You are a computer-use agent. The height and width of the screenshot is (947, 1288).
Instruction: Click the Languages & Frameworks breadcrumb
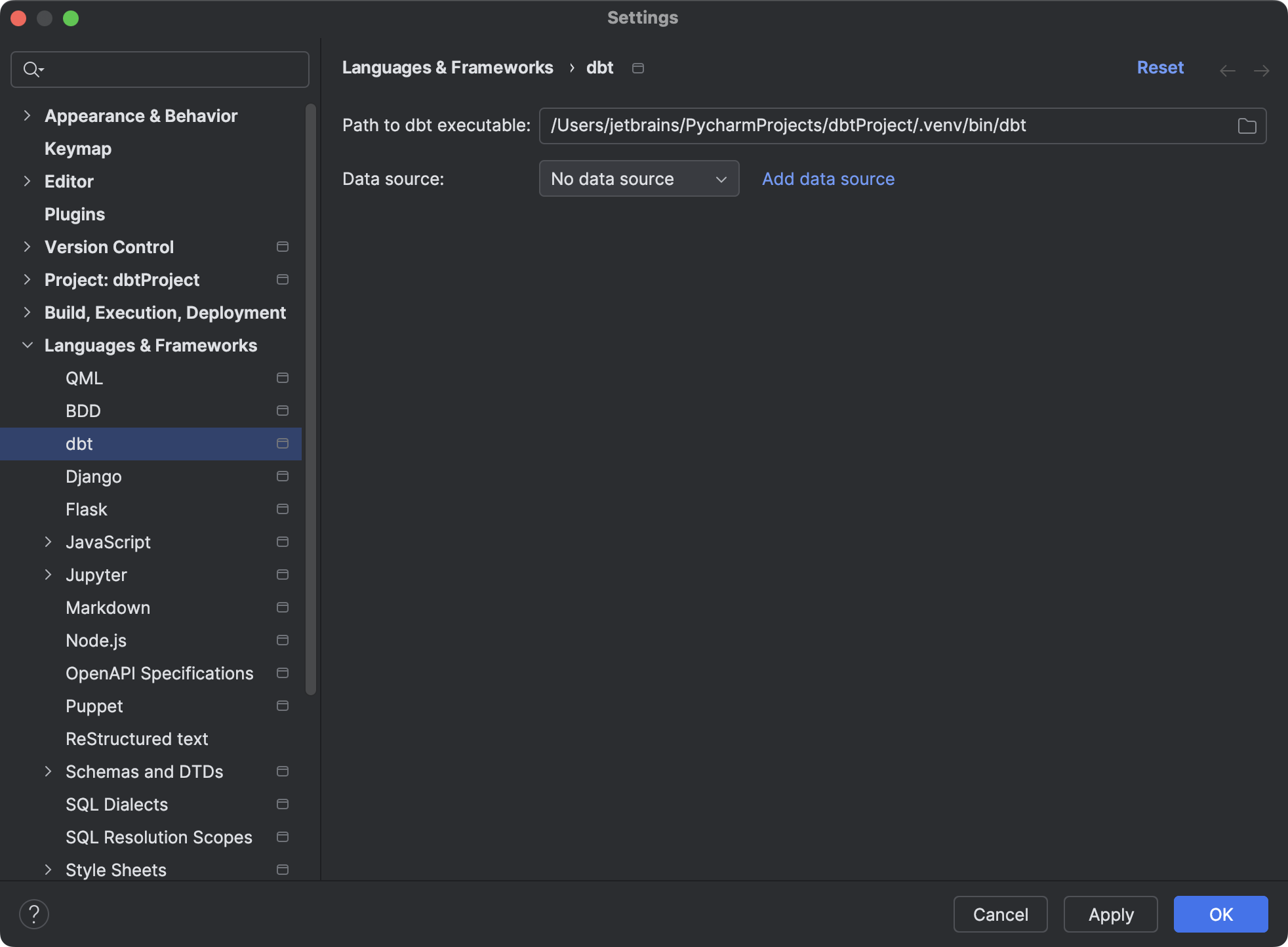pyautogui.click(x=447, y=68)
